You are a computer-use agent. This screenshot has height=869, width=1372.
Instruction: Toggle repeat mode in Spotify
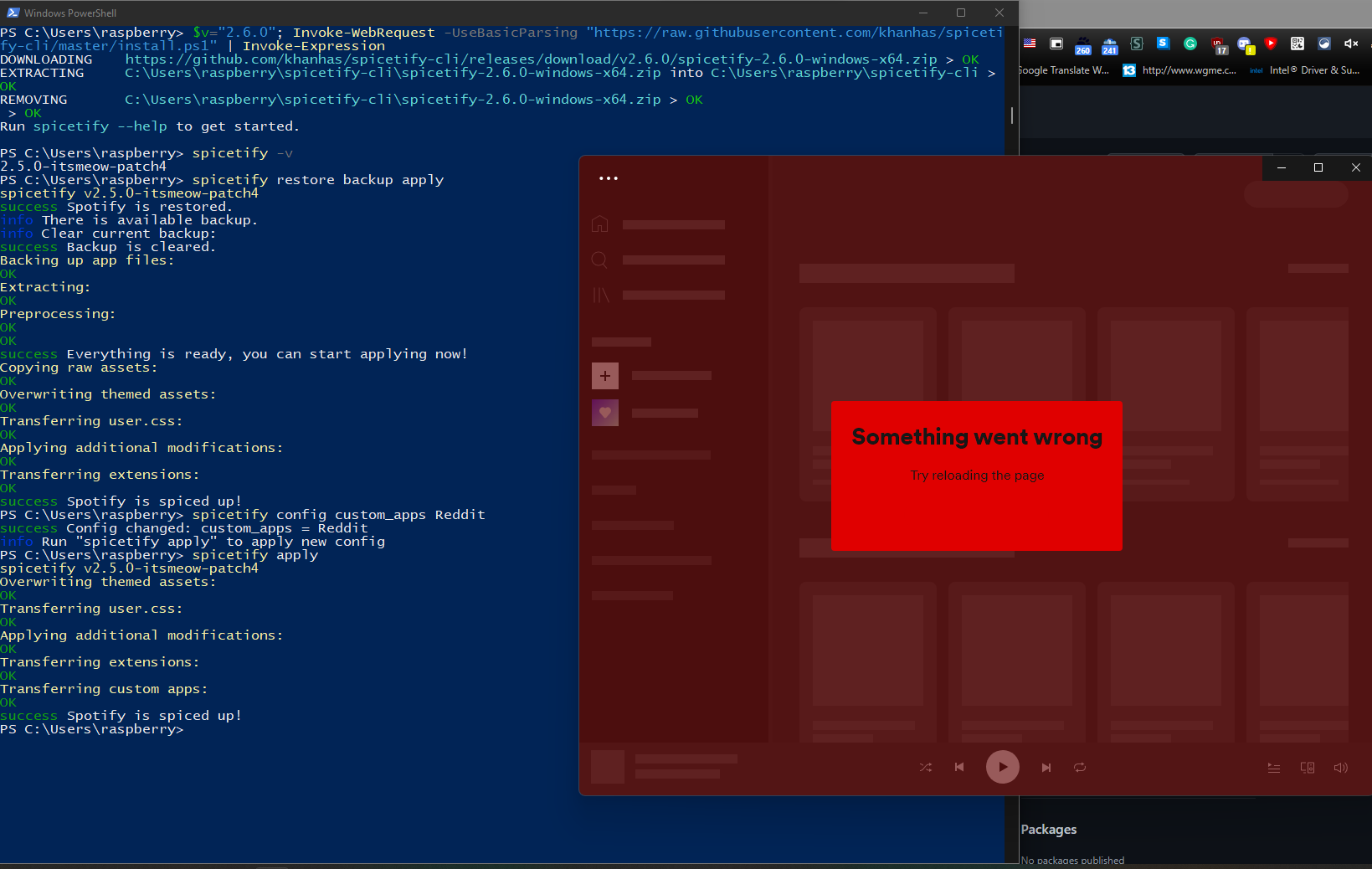click(1080, 767)
